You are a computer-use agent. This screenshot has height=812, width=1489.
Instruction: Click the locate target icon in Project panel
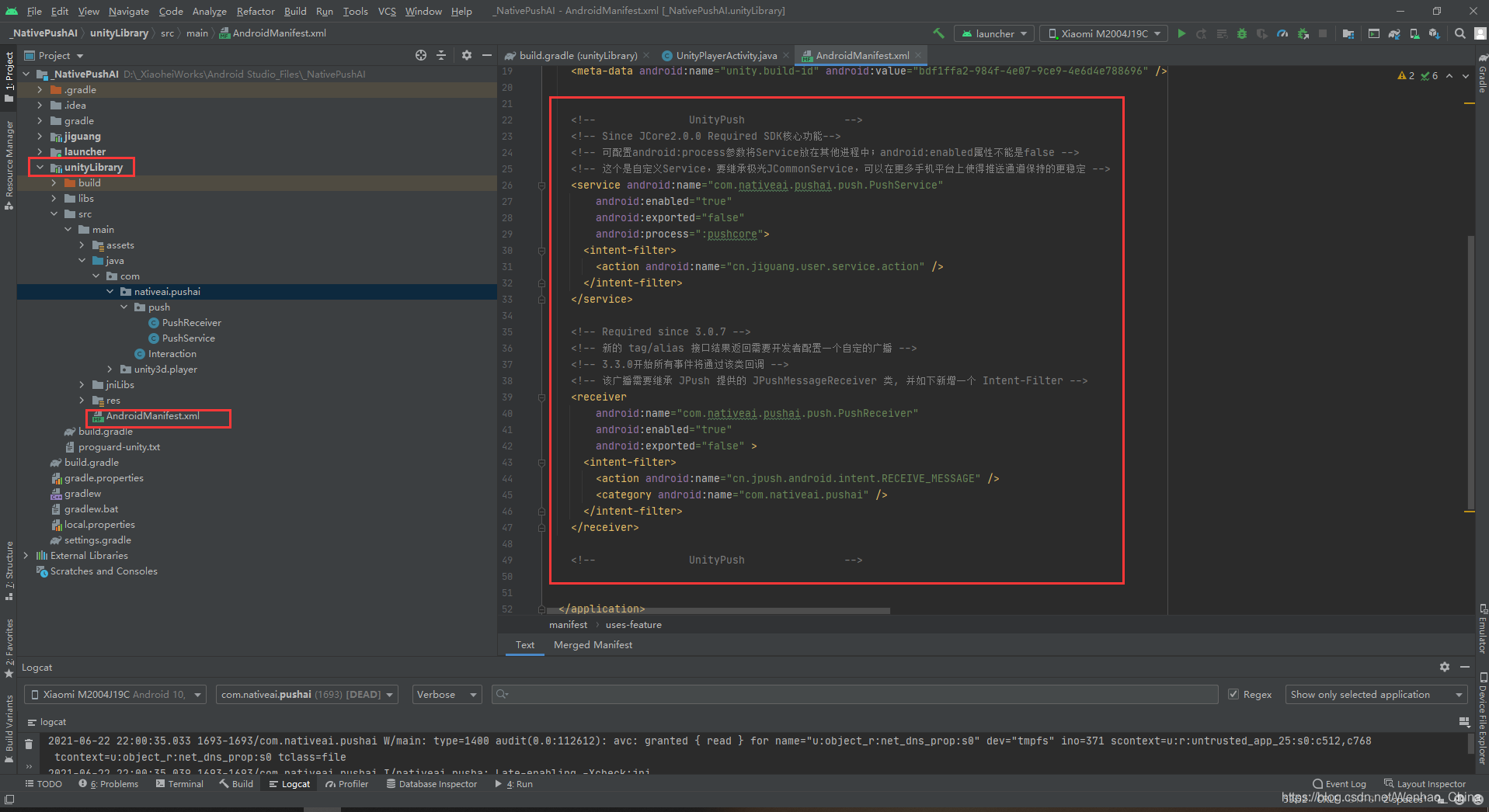pyautogui.click(x=421, y=55)
